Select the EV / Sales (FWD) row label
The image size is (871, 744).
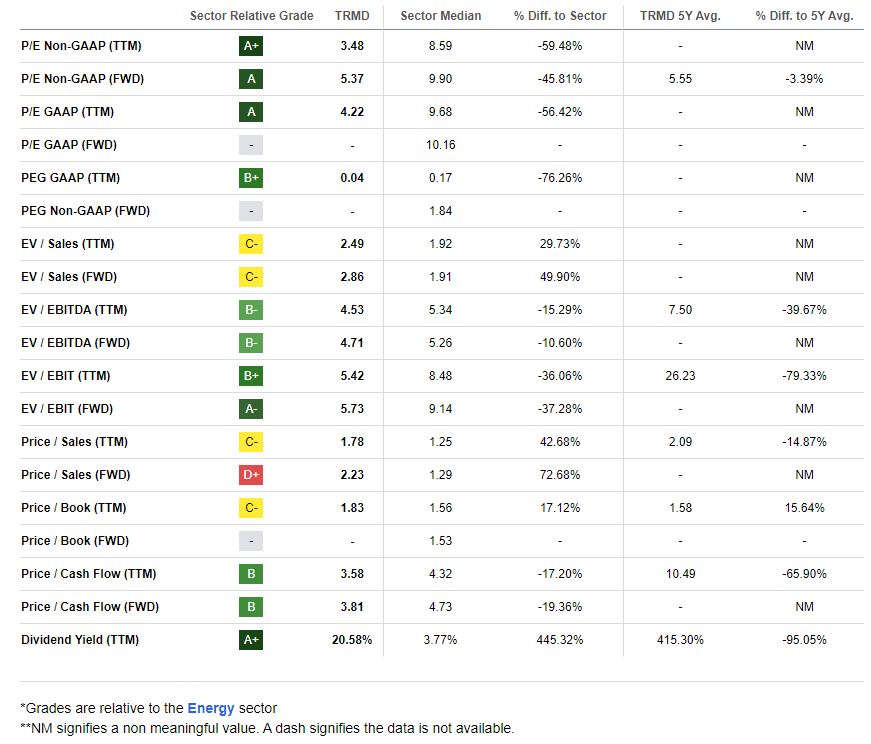[x=69, y=277]
